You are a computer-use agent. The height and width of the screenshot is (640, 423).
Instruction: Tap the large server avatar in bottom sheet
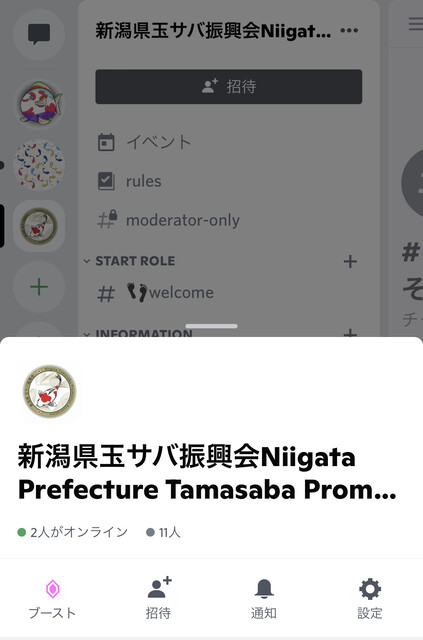[x=49, y=391]
